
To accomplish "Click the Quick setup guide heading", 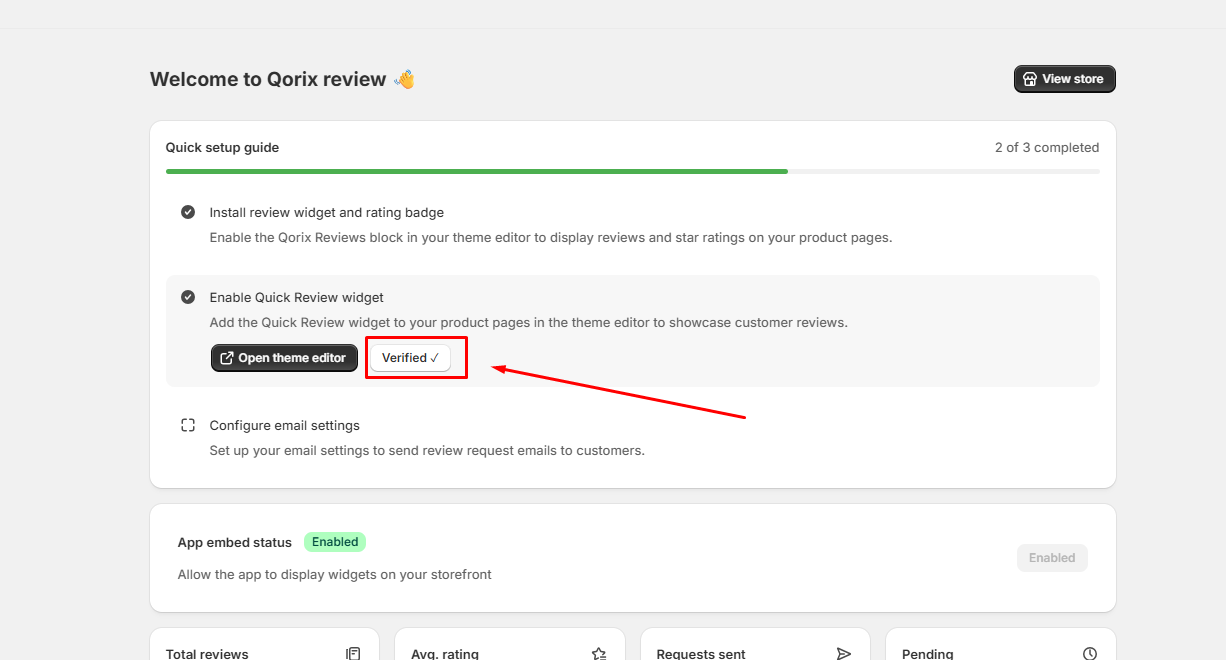I will click(222, 147).
